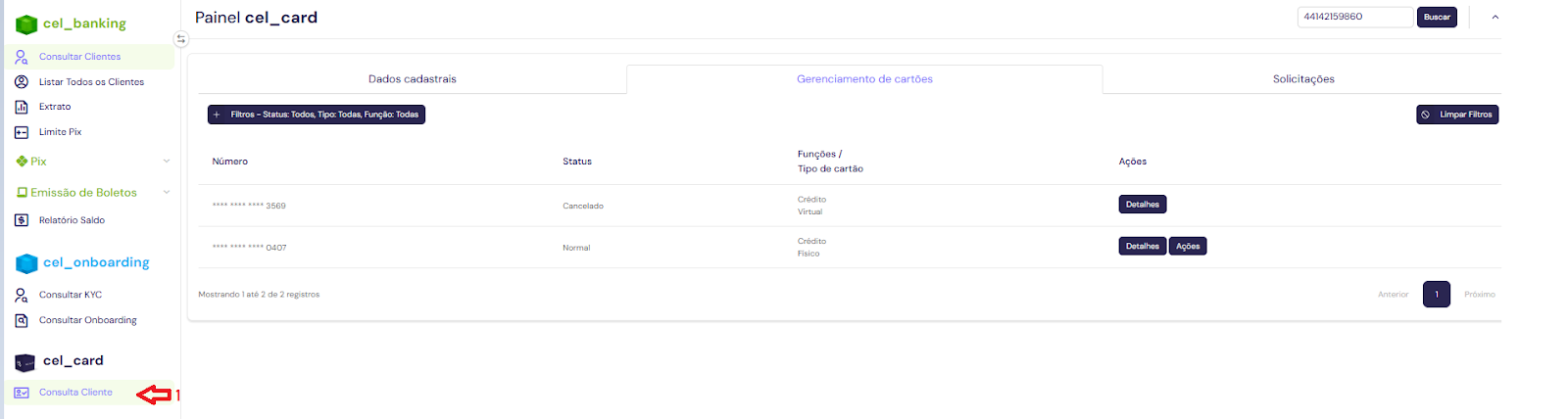This screenshot has width=1568, height=419.
Task: Collapse the header with the top-right chevron
Action: pos(1494,18)
